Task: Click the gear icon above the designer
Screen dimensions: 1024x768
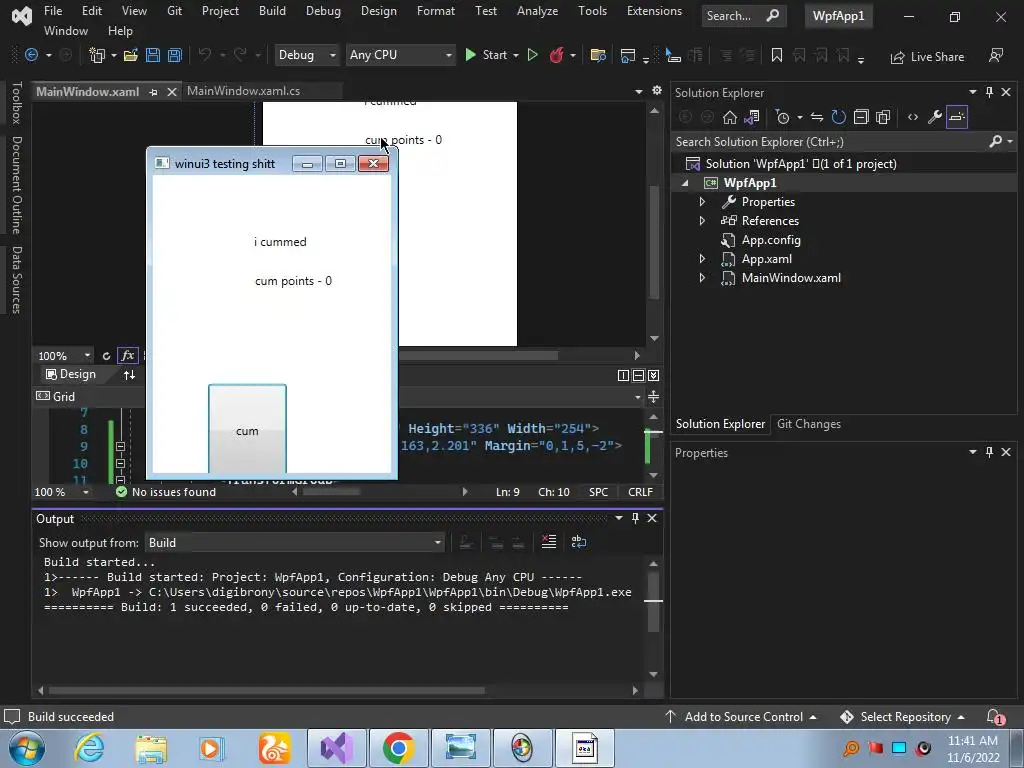Action: pos(656,91)
